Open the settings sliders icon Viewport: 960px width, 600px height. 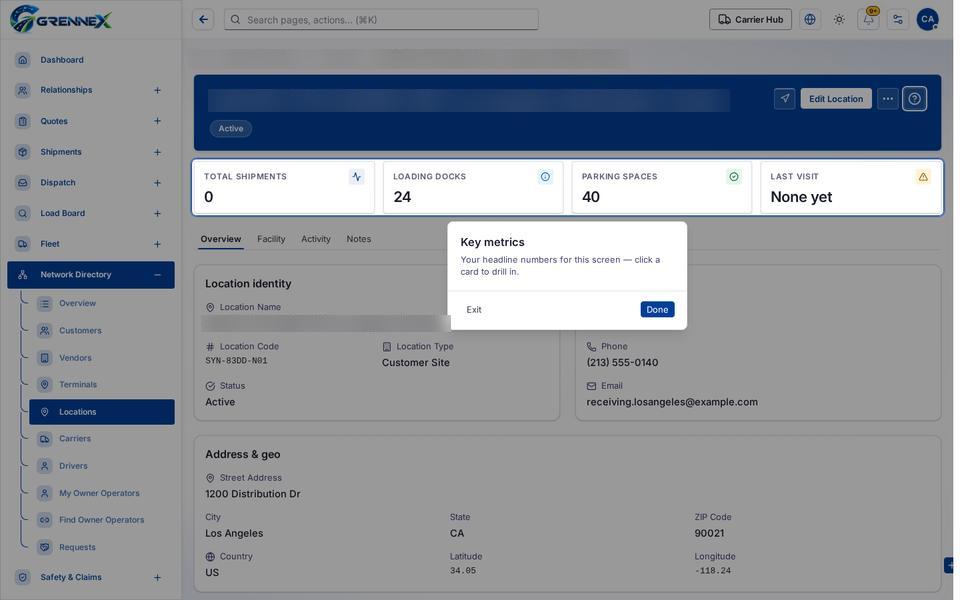(898, 20)
